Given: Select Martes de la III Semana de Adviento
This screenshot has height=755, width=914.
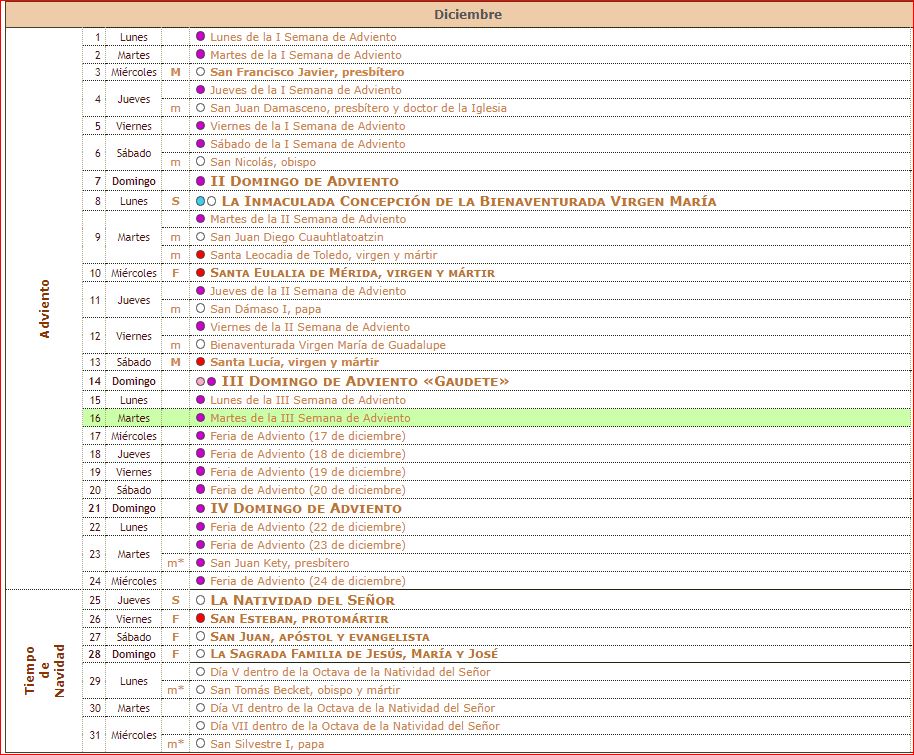Looking at the screenshot, I should click(309, 418).
